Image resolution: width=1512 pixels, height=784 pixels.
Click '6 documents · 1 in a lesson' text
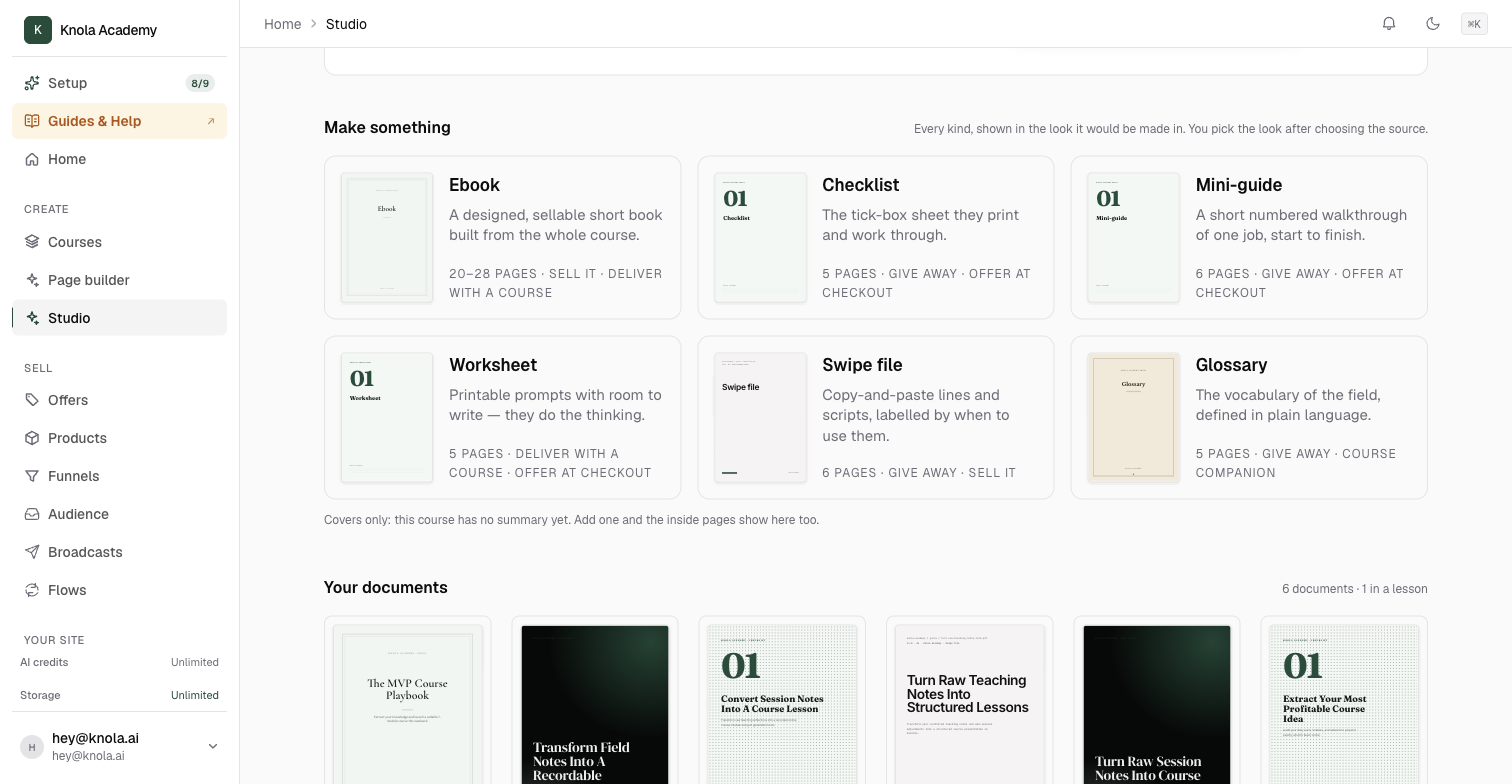pos(1355,589)
